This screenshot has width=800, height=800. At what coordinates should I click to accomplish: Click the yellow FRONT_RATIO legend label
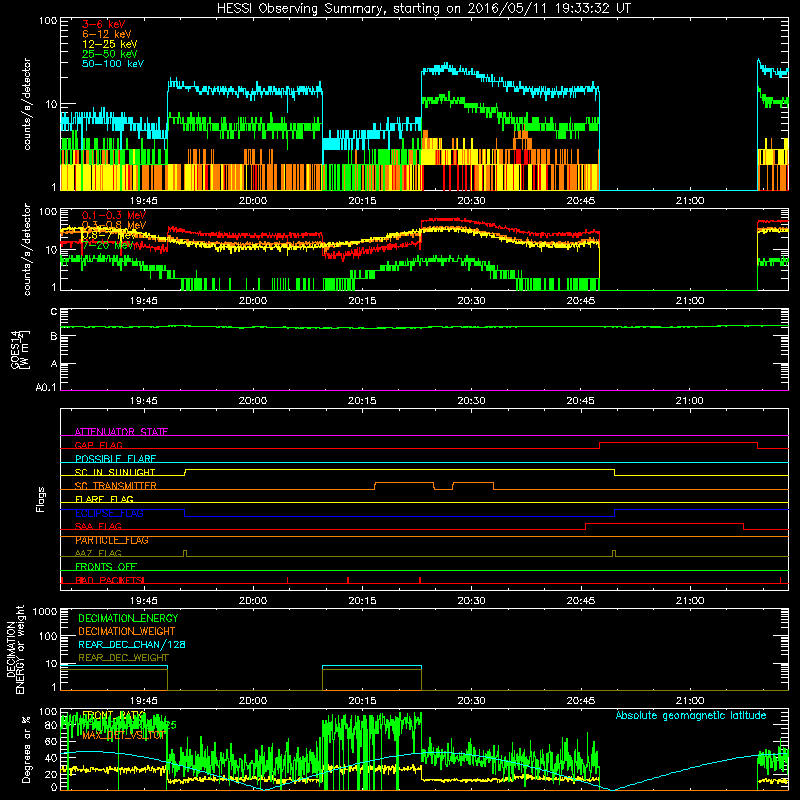pos(113,714)
